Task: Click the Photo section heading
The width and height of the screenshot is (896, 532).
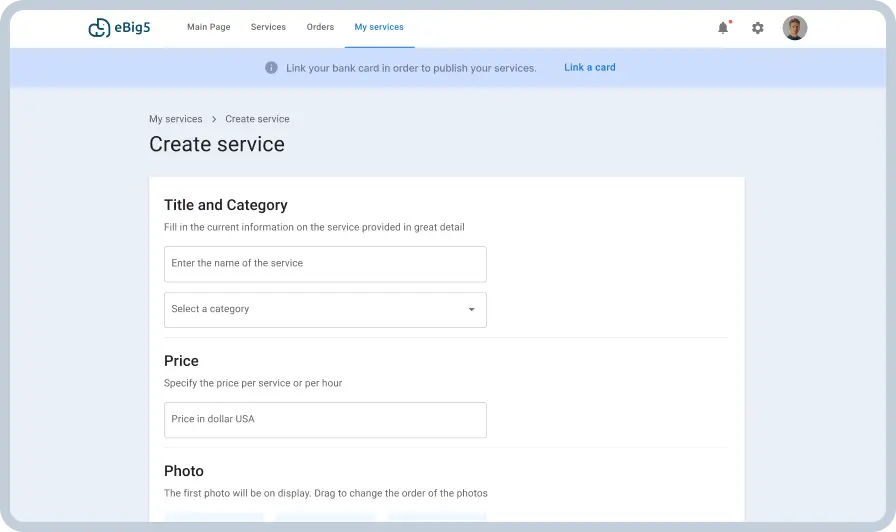Action: click(183, 471)
